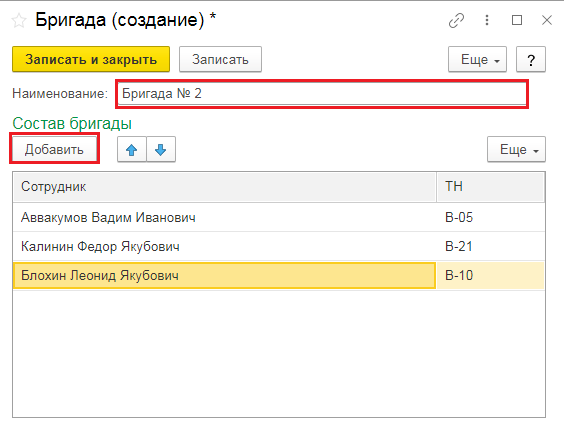Copy link to this form icon
This screenshot has width=564, height=429.
click(456, 20)
